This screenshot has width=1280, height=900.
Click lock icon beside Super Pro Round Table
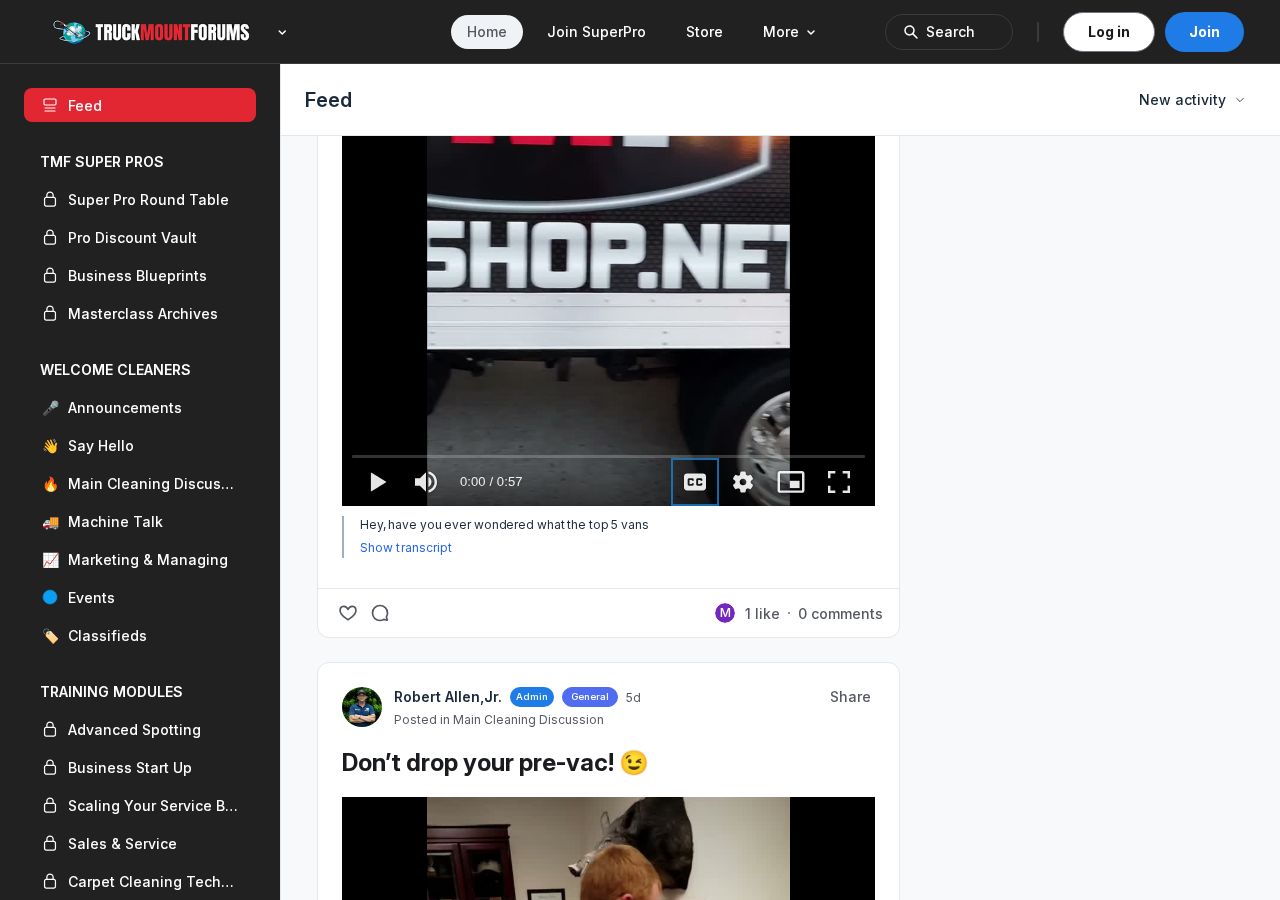pos(49,200)
